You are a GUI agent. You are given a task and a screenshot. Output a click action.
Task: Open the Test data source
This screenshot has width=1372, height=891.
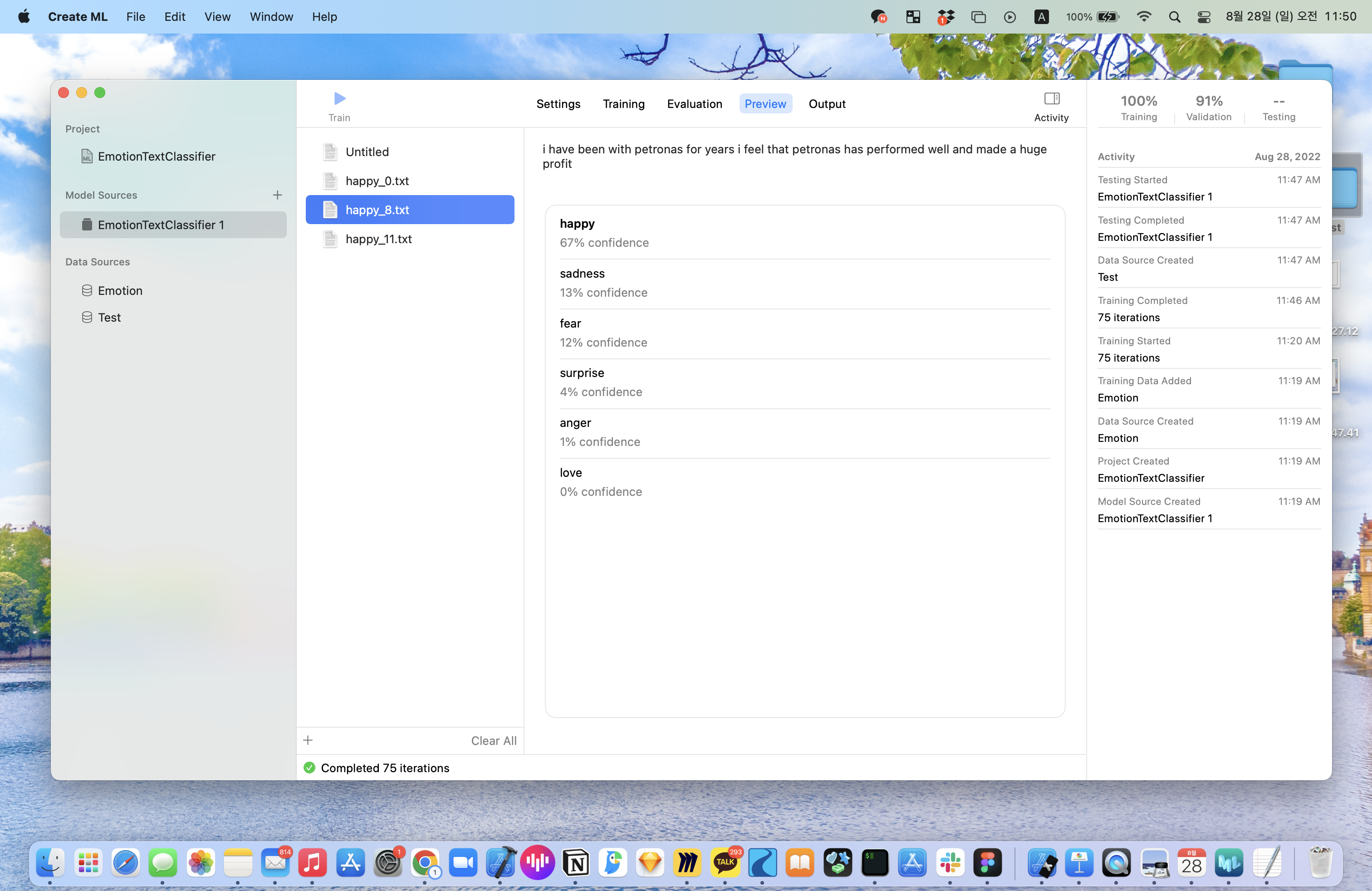point(173,318)
